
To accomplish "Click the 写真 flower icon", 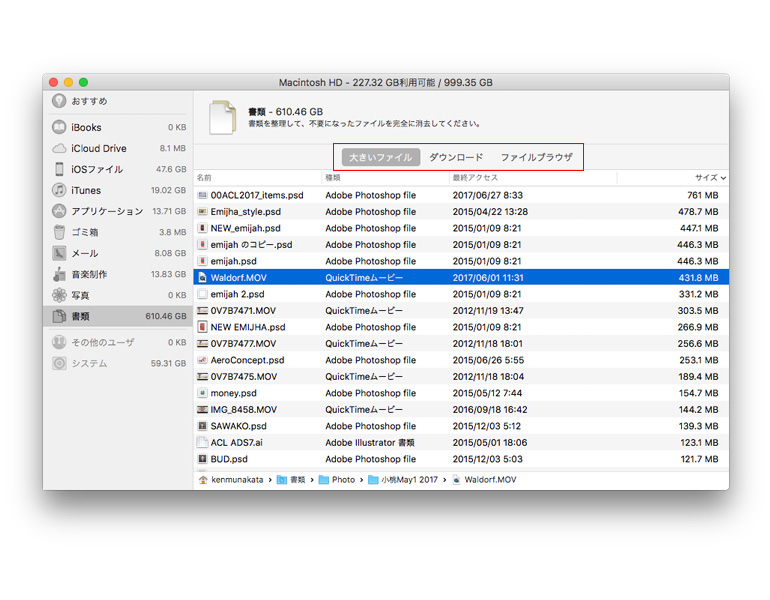I will (x=60, y=296).
